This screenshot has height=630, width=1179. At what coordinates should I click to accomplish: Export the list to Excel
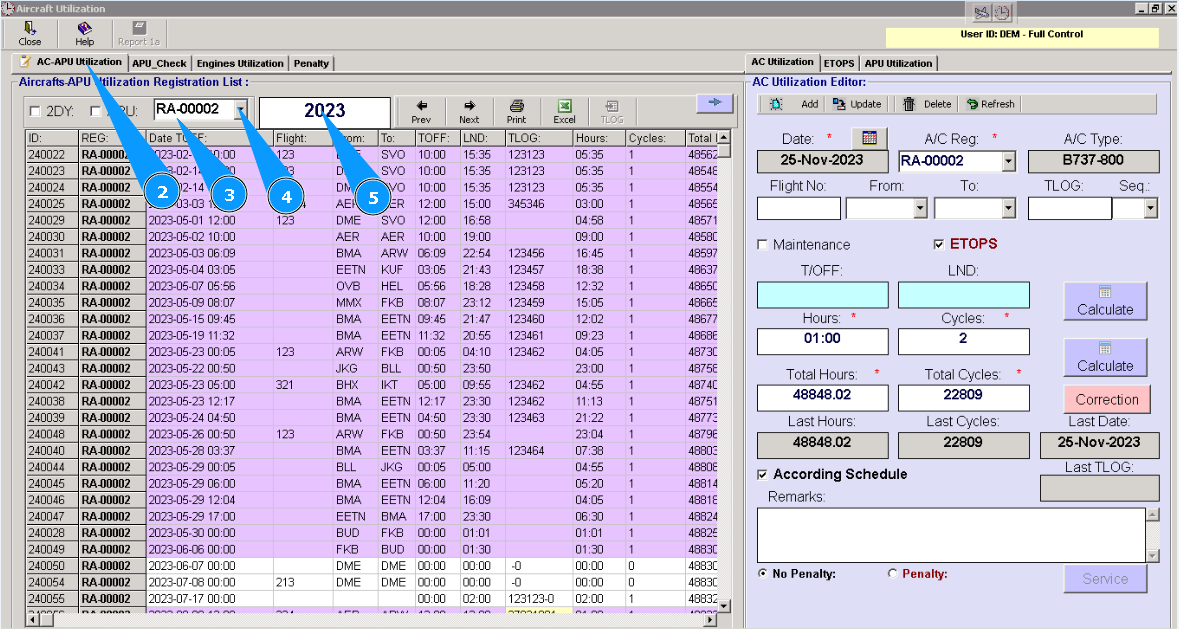tap(564, 111)
